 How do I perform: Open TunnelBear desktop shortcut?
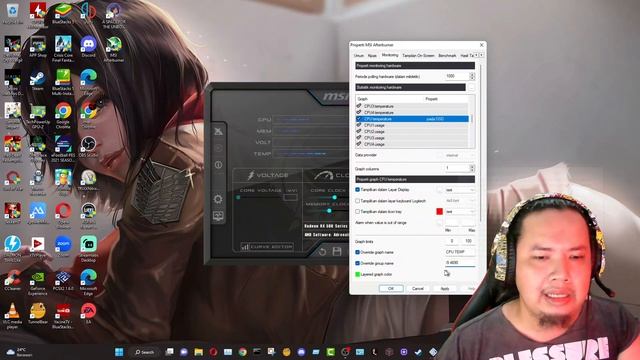(38, 313)
